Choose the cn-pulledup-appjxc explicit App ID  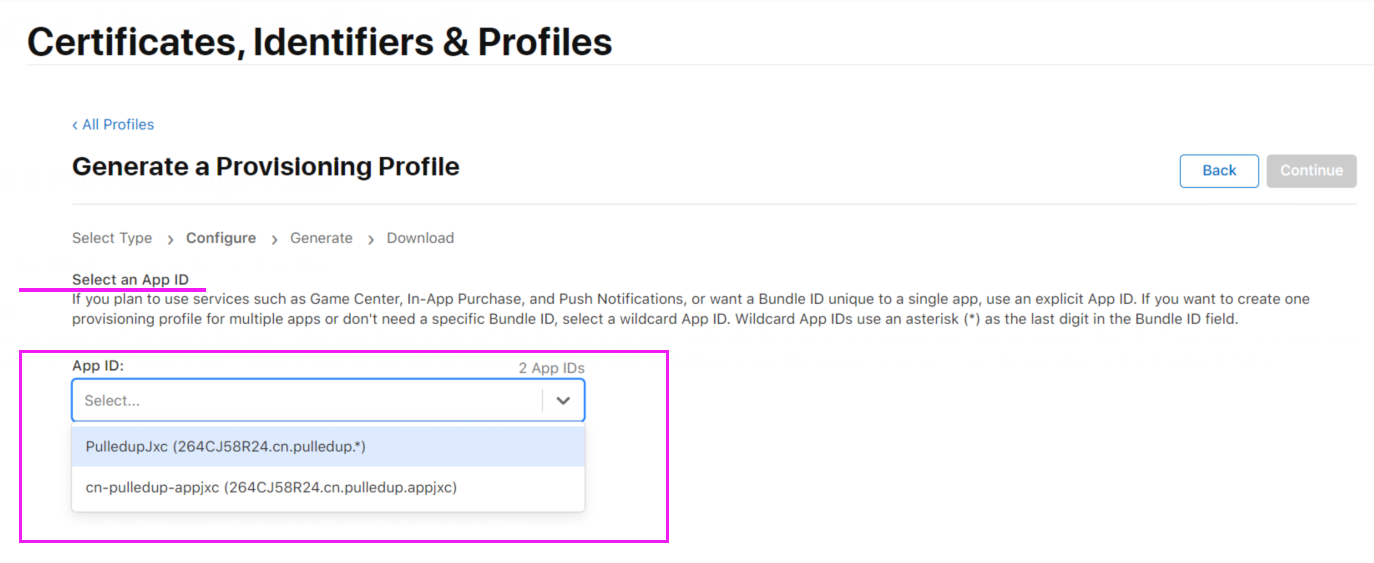coord(271,487)
